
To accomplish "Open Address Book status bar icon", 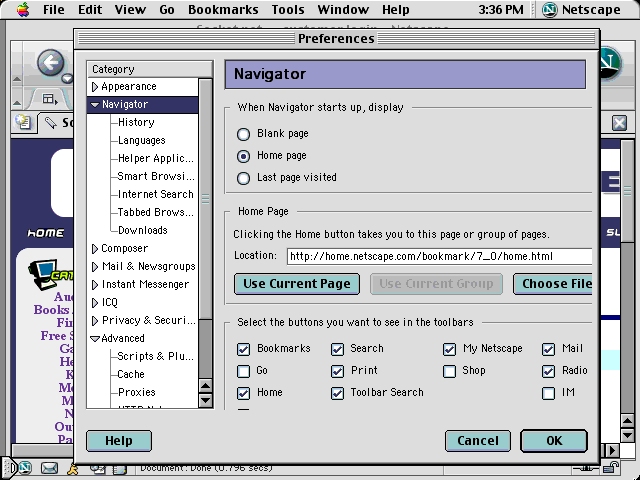I will pos(120,469).
